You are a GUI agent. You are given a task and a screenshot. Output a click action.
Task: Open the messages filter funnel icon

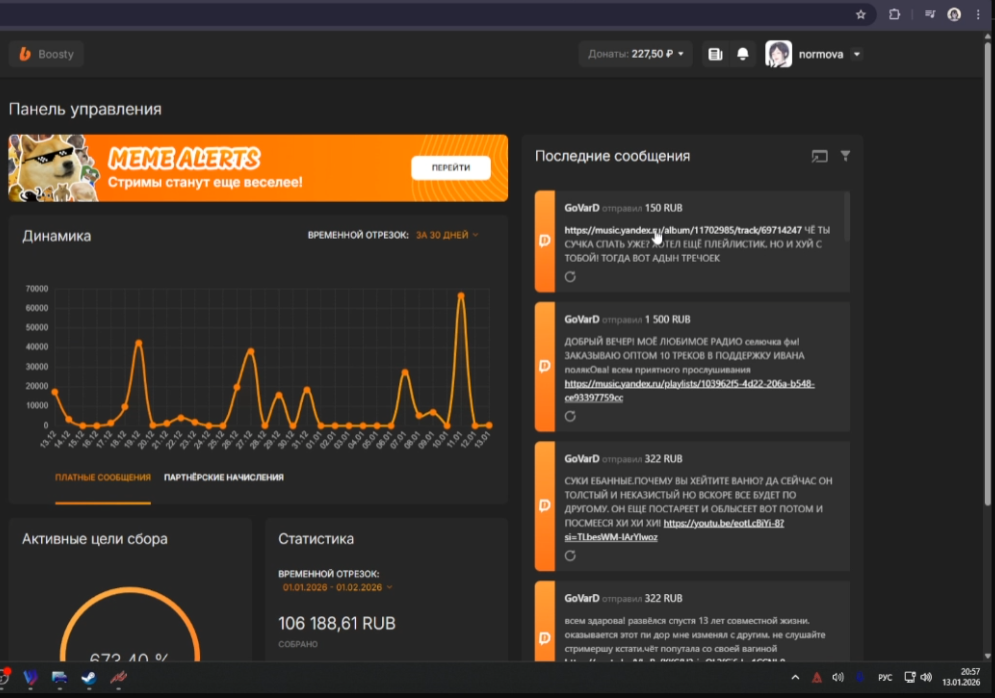[845, 155]
